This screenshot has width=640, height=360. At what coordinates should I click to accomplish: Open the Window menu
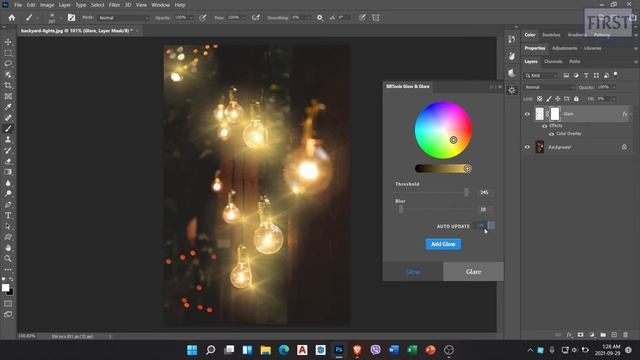160,5
